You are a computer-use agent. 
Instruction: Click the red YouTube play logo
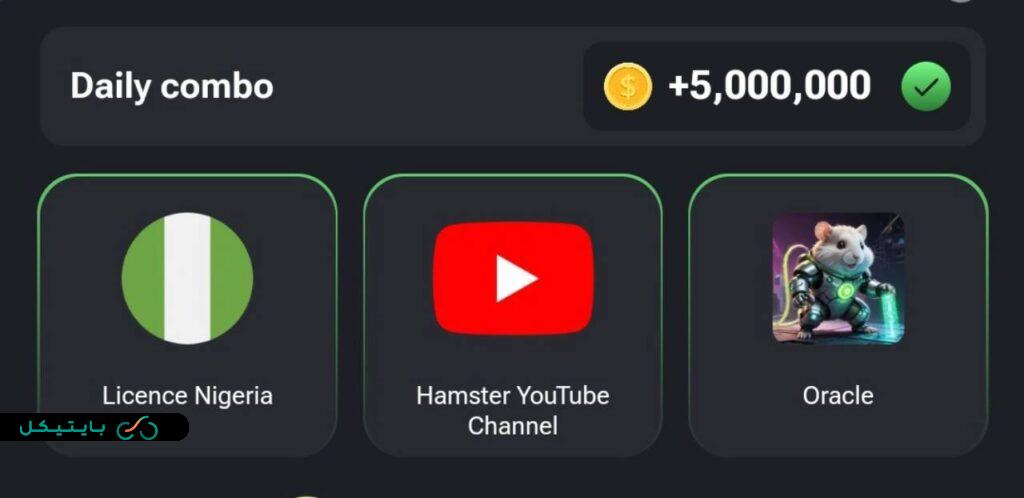(513, 278)
